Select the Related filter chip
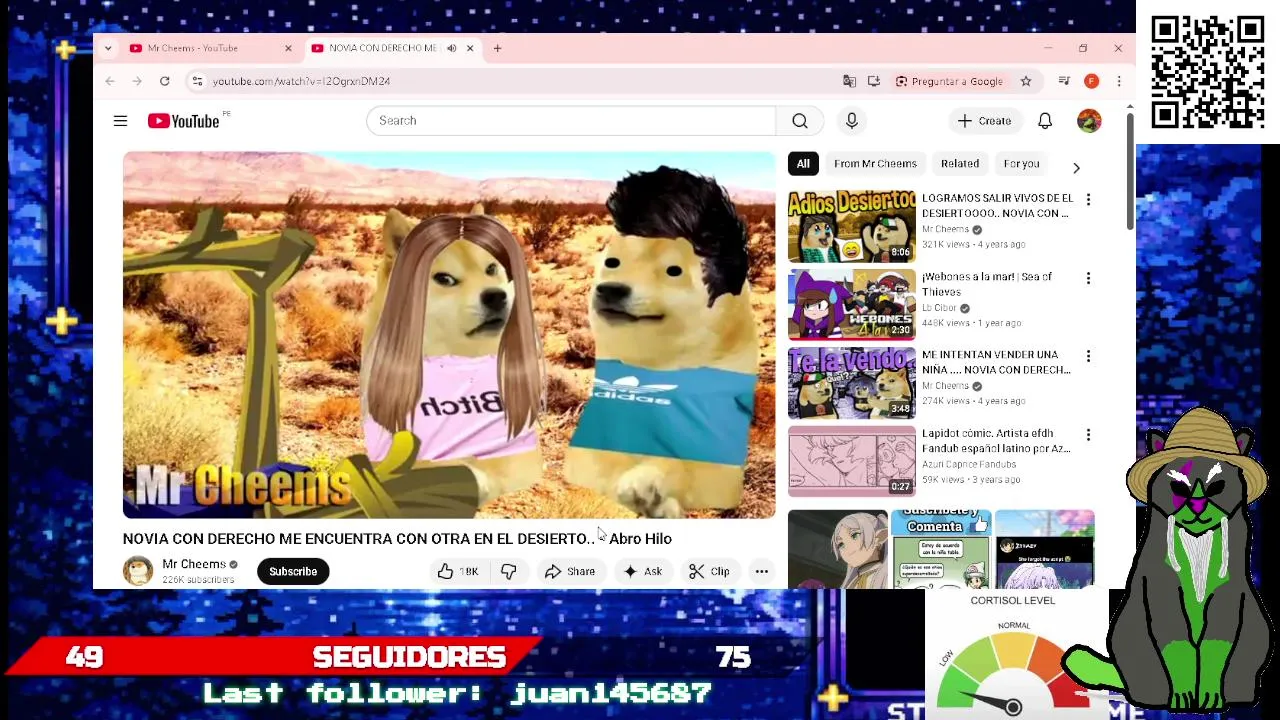This screenshot has height=720, width=1280. [x=960, y=164]
